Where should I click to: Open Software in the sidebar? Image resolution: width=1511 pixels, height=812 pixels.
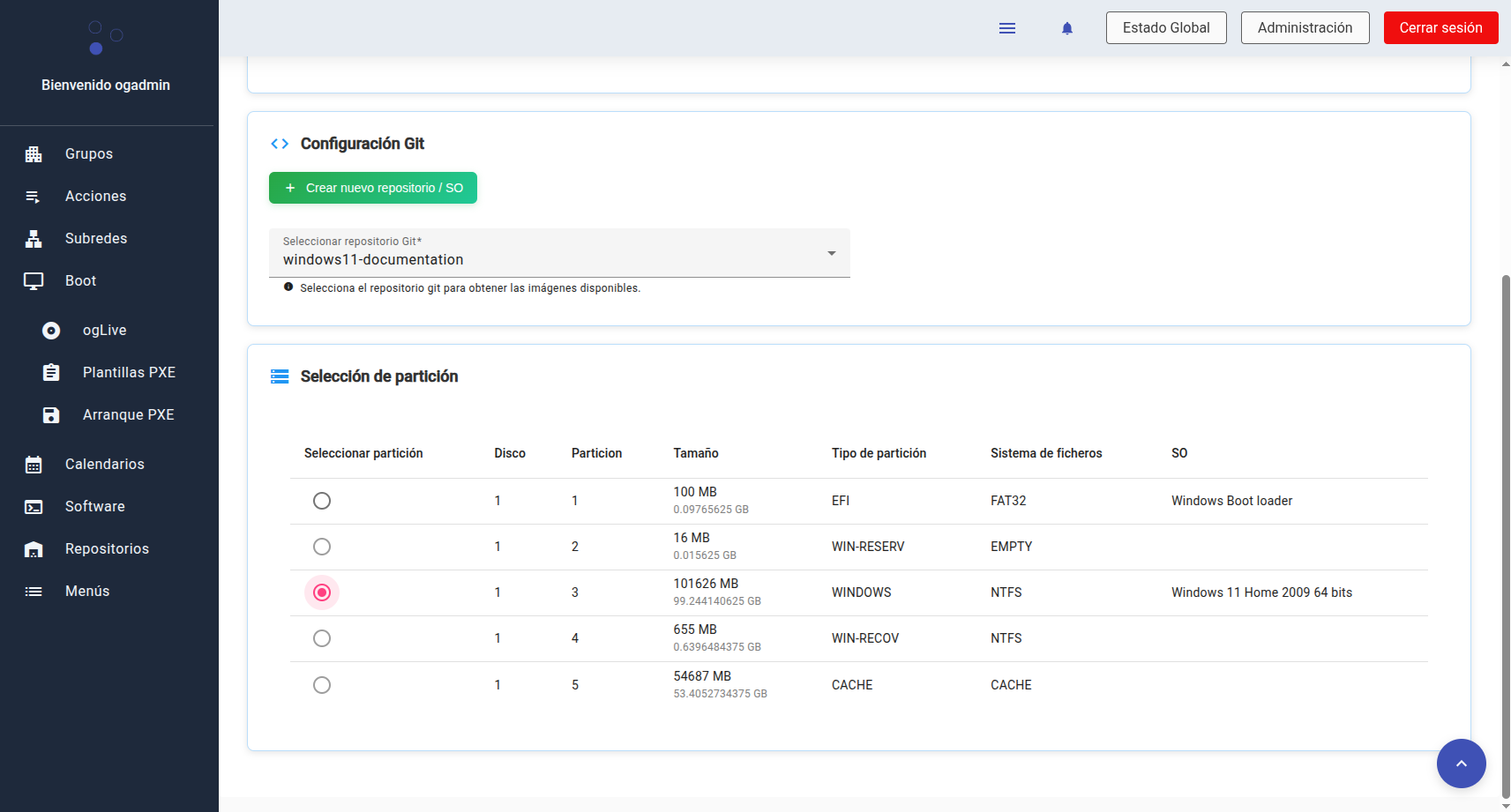[94, 507]
